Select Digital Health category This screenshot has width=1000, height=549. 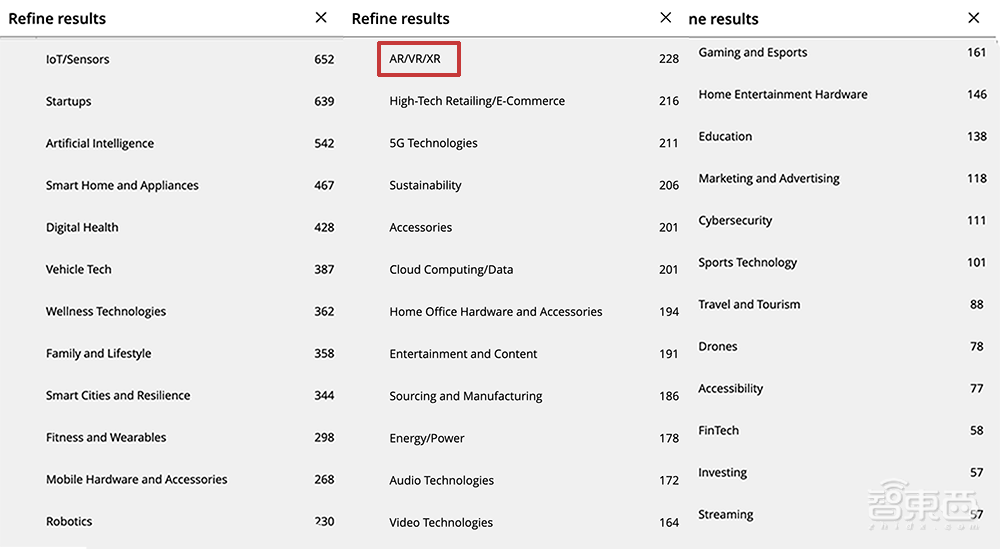[x=82, y=227]
